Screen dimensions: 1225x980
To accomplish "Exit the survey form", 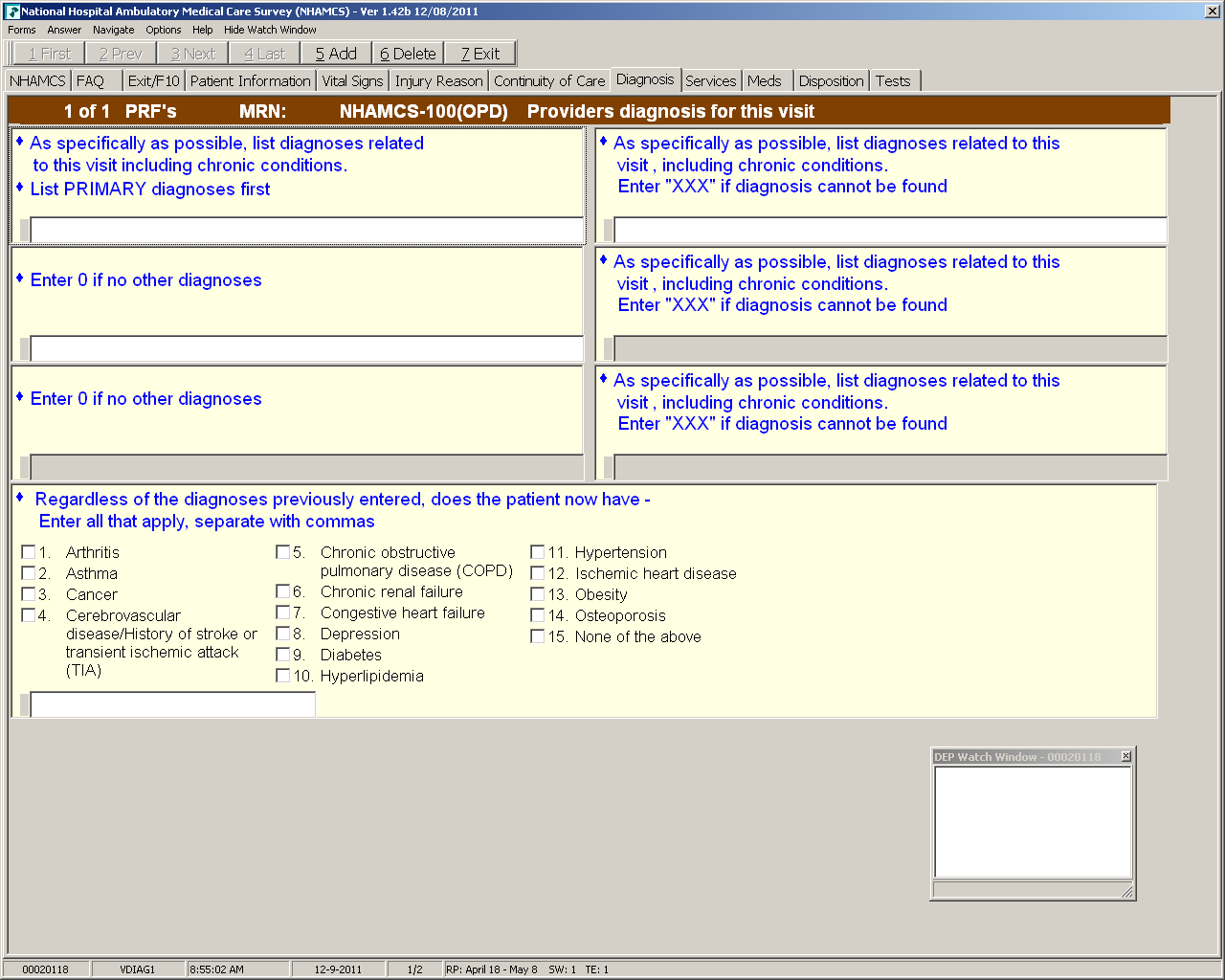I will coord(480,54).
